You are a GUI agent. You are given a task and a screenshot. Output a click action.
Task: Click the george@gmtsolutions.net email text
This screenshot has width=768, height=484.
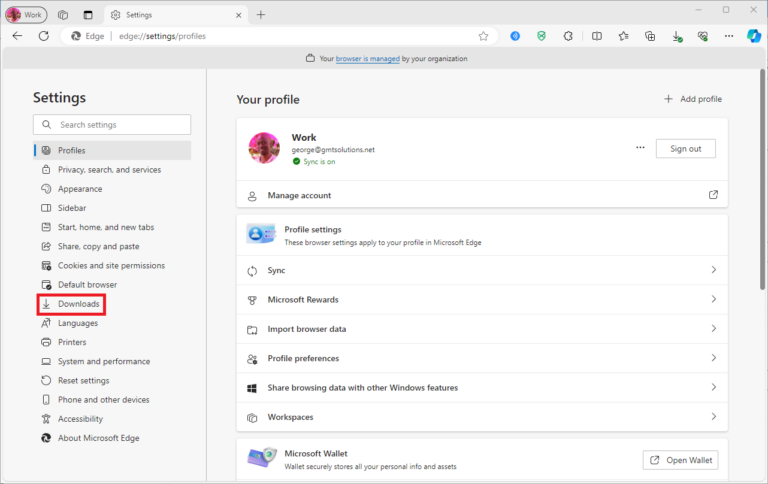(333, 149)
